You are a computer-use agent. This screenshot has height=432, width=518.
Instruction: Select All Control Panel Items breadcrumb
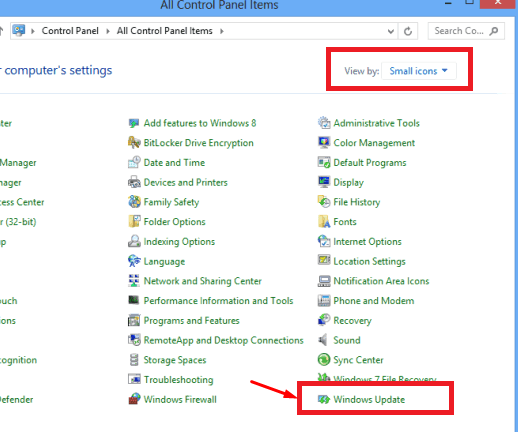click(x=165, y=31)
